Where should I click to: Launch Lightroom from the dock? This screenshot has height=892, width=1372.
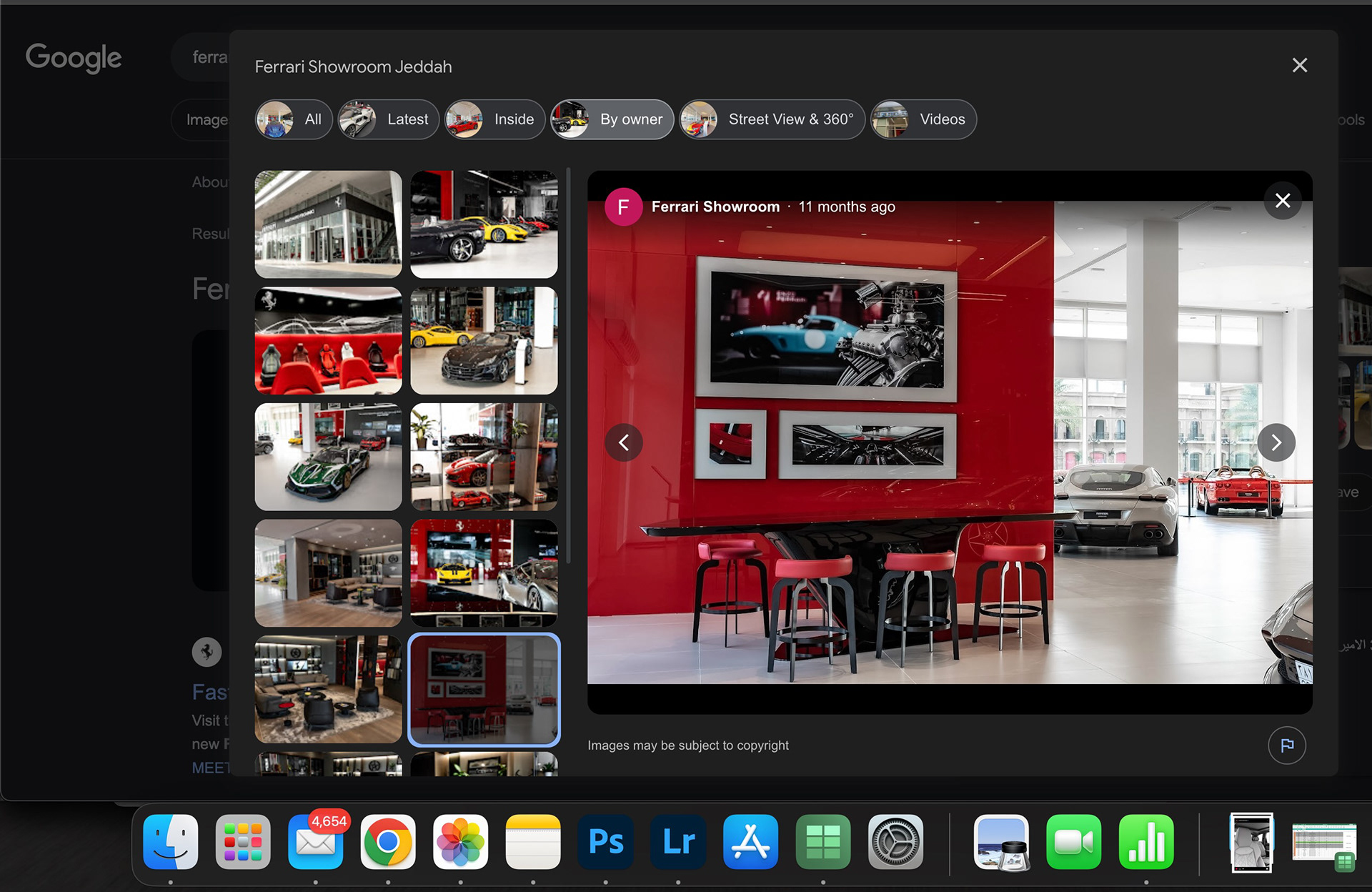point(678,842)
